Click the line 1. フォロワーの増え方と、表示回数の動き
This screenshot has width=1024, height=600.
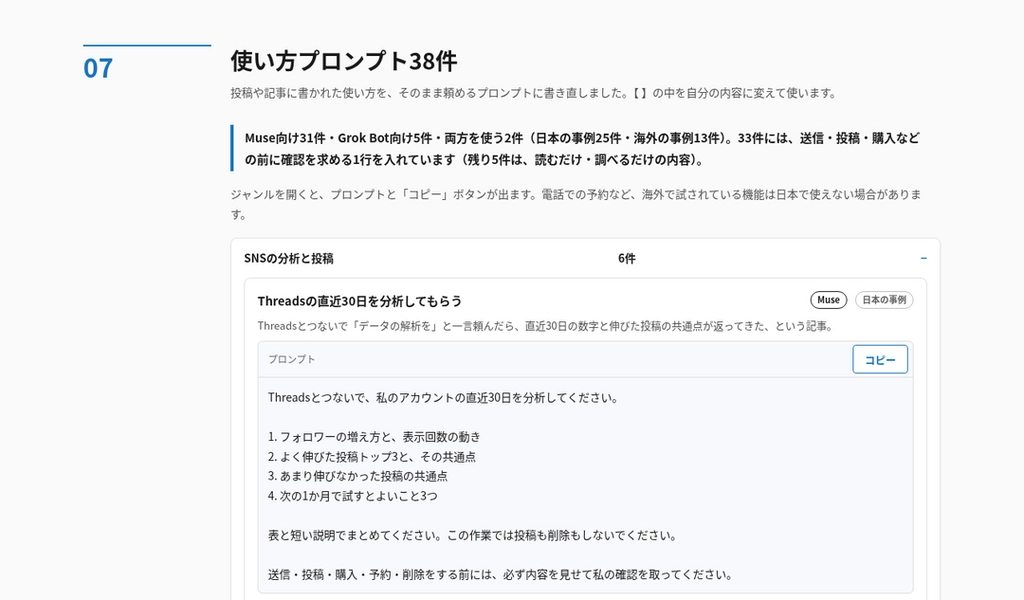(374, 437)
